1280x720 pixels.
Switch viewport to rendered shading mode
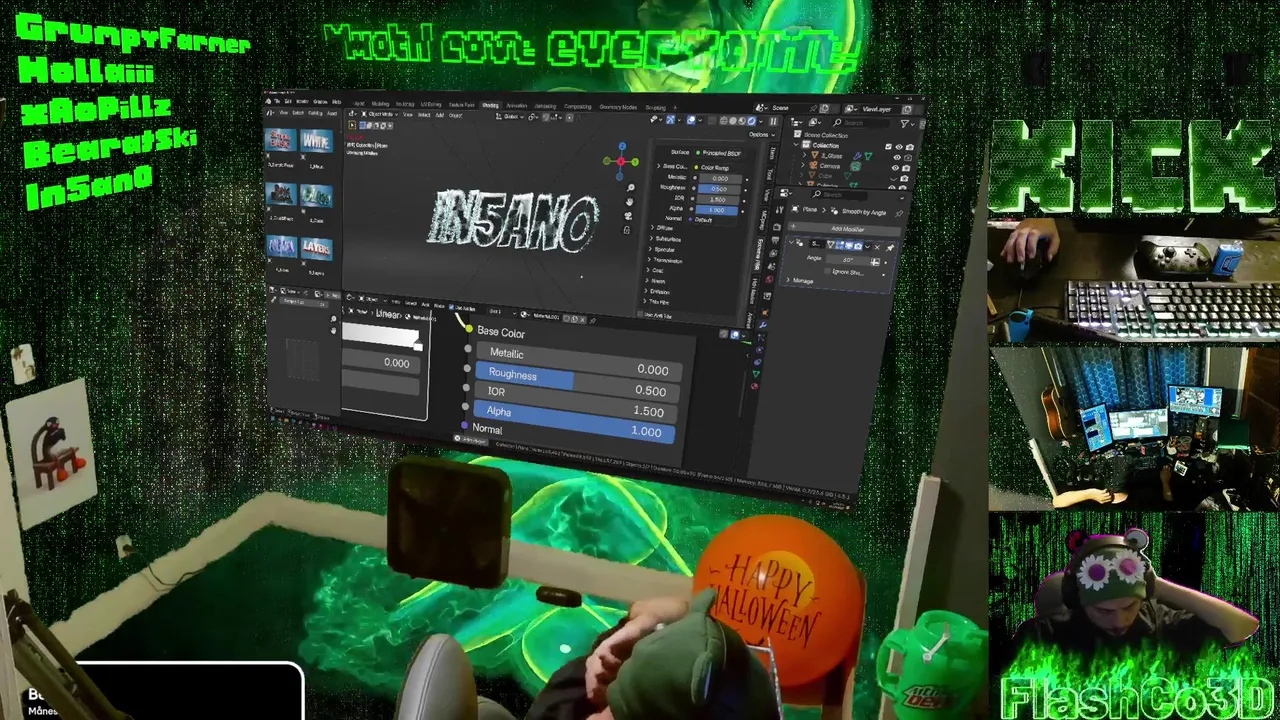751,121
